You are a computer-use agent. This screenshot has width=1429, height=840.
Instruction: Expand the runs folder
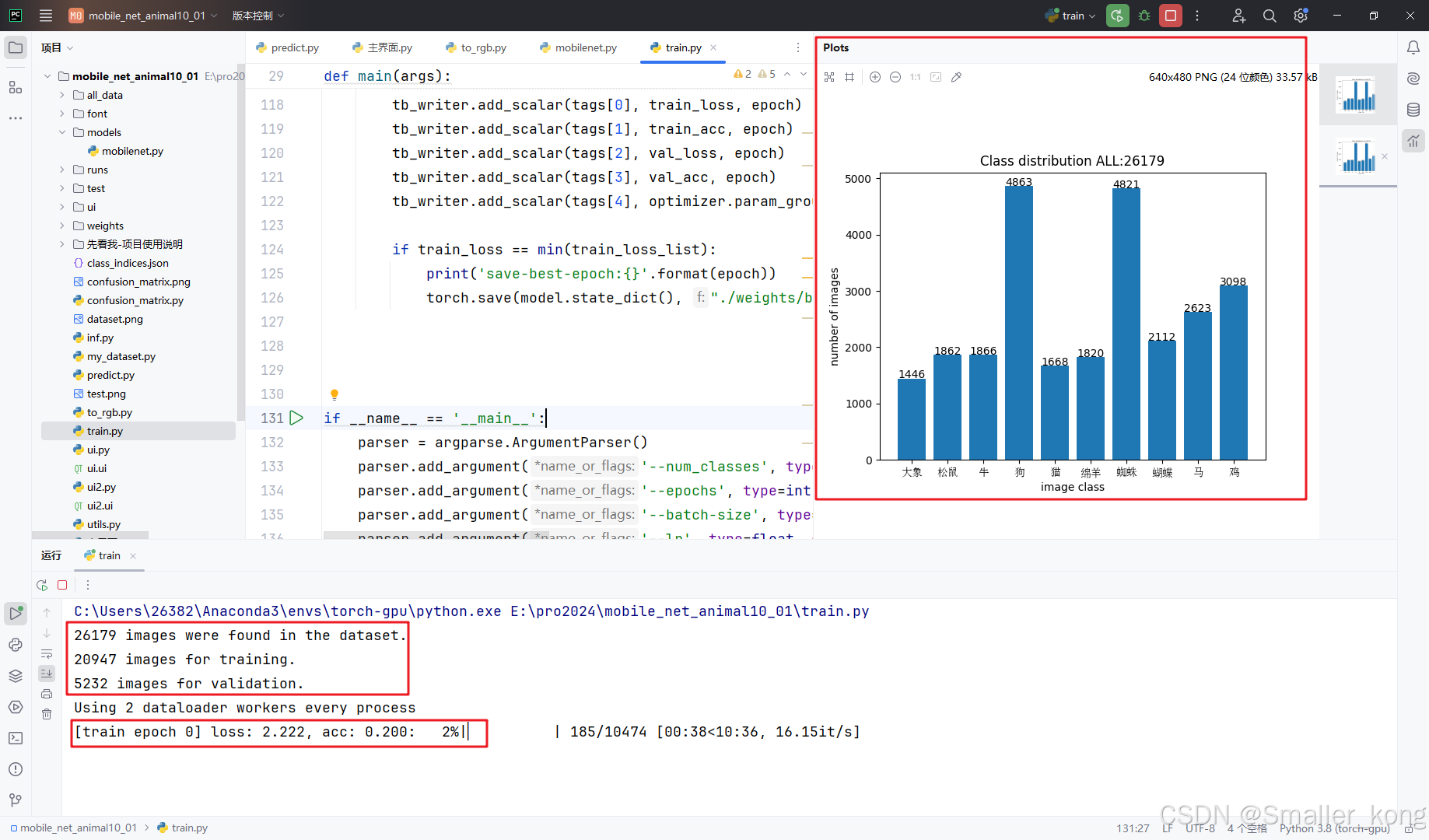(62, 170)
